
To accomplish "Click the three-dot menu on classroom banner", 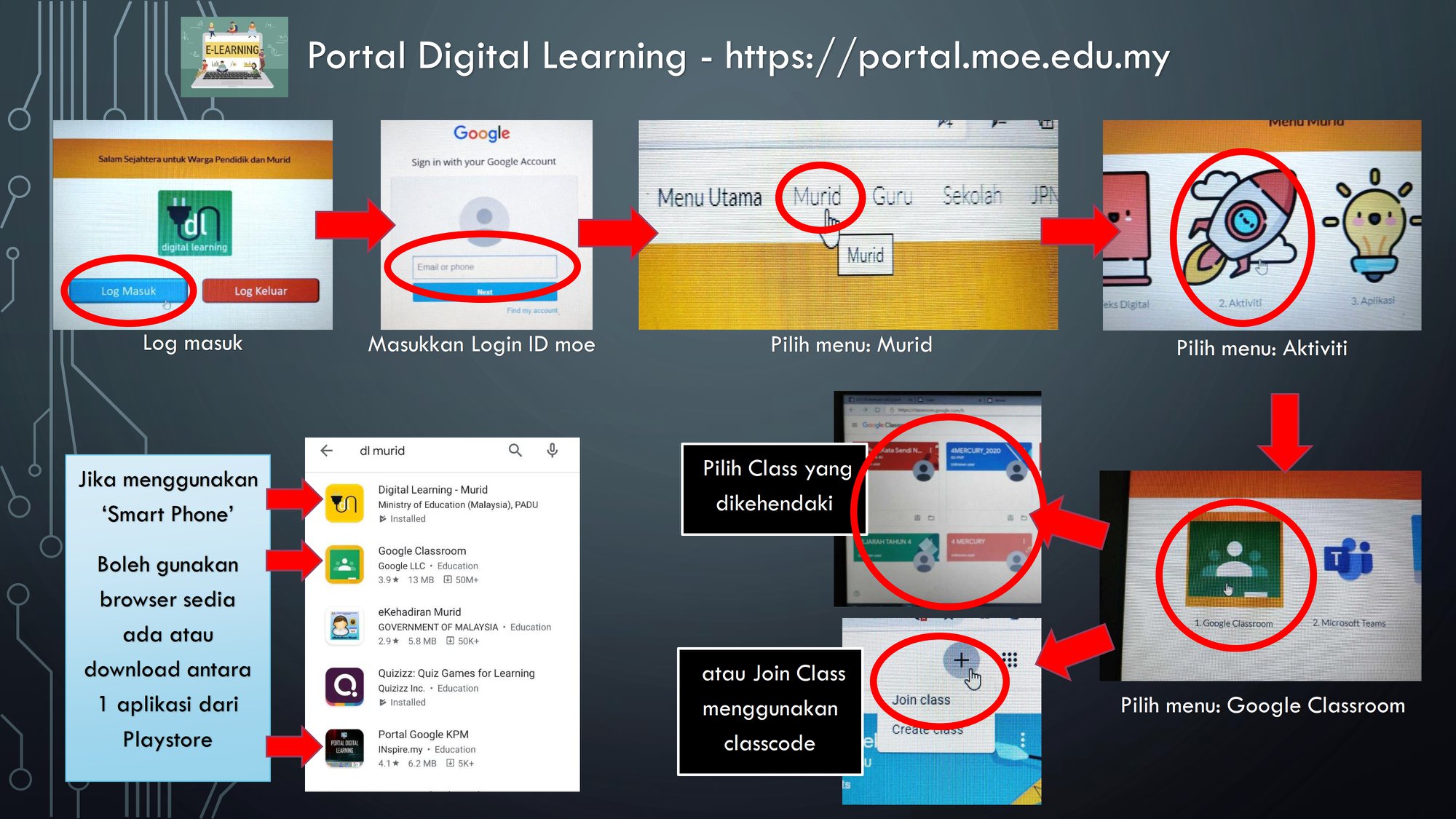I will 1023,740.
